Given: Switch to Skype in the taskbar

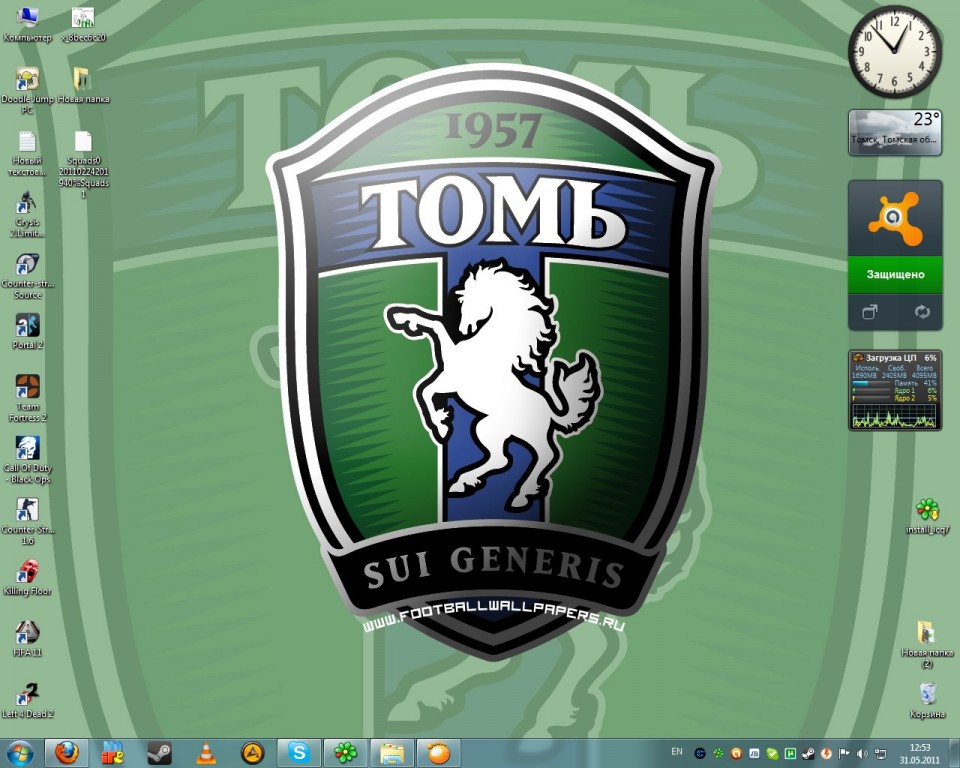Looking at the screenshot, I should pyautogui.click(x=299, y=753).
